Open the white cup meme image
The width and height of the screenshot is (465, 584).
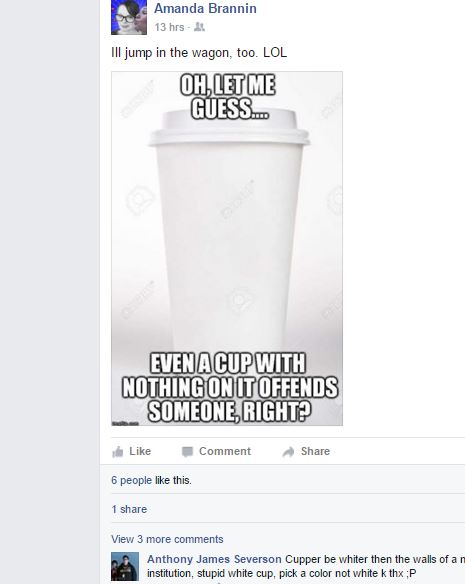[227, 248]
